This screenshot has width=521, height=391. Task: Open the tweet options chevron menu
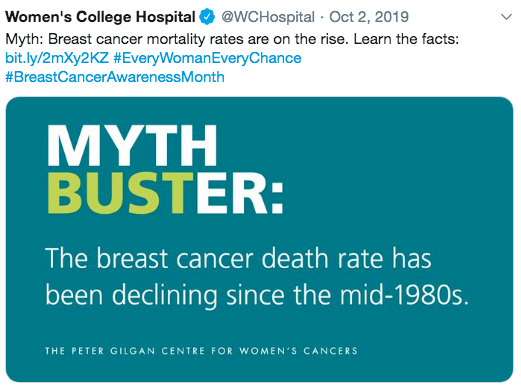pos(506,17)
